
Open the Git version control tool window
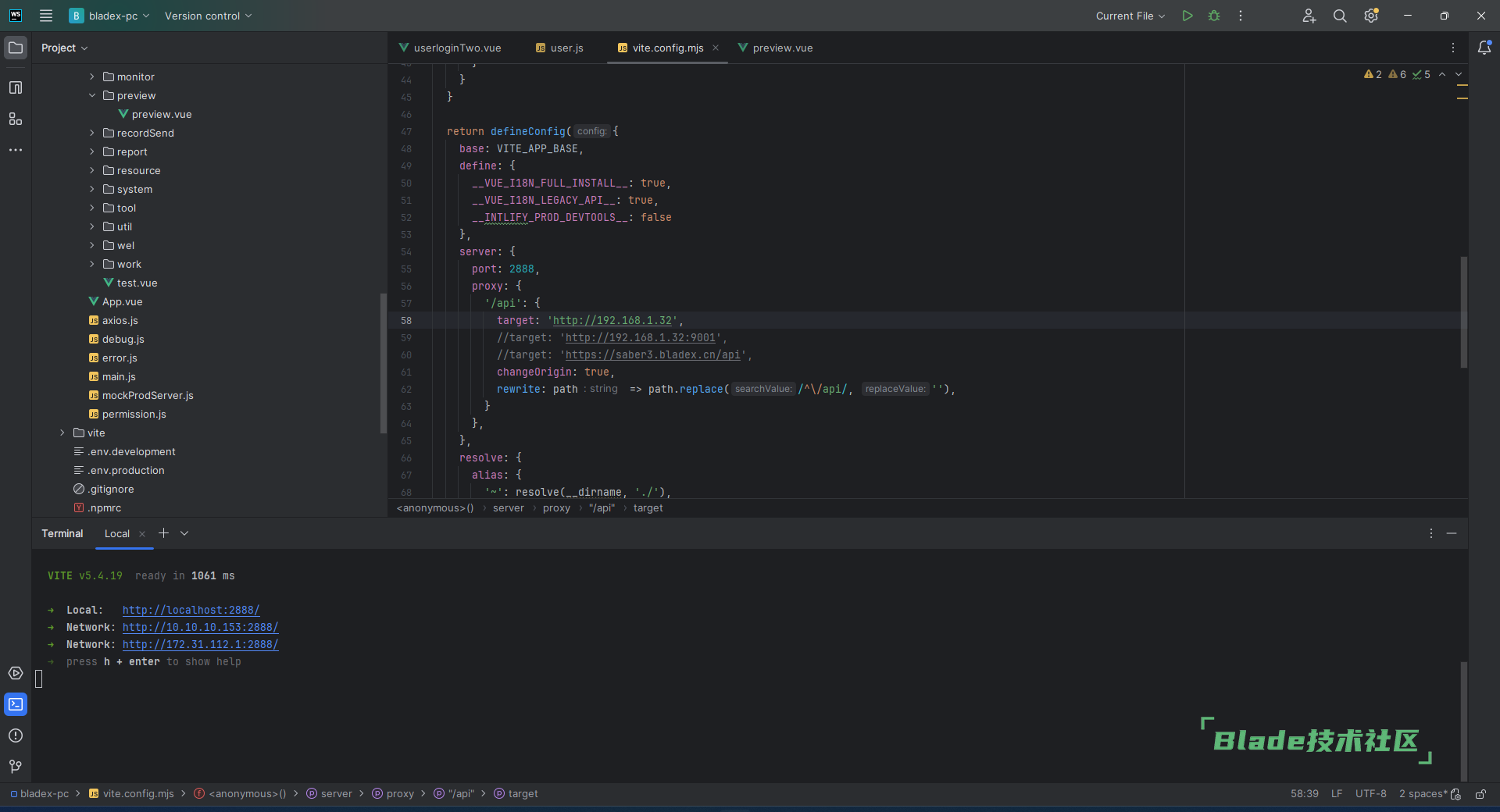pyautogui.click(x=16, y=767)
